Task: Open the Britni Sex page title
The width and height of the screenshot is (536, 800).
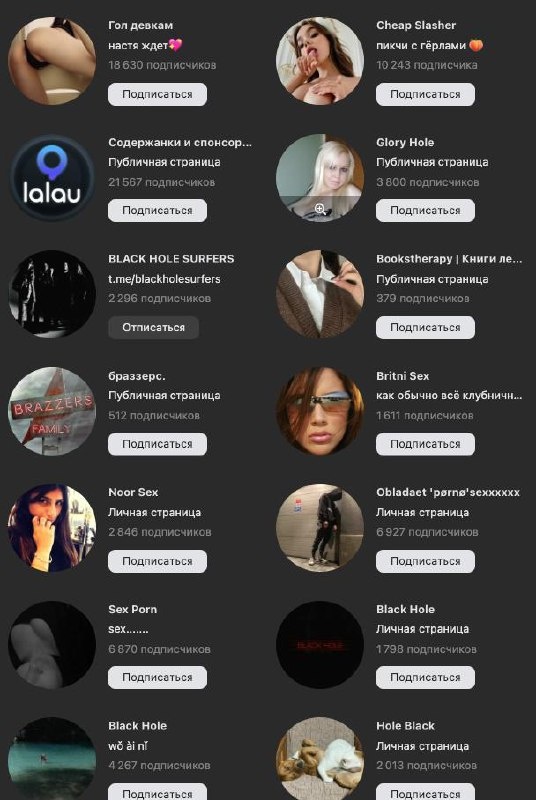Action: (x=403, y=376)
